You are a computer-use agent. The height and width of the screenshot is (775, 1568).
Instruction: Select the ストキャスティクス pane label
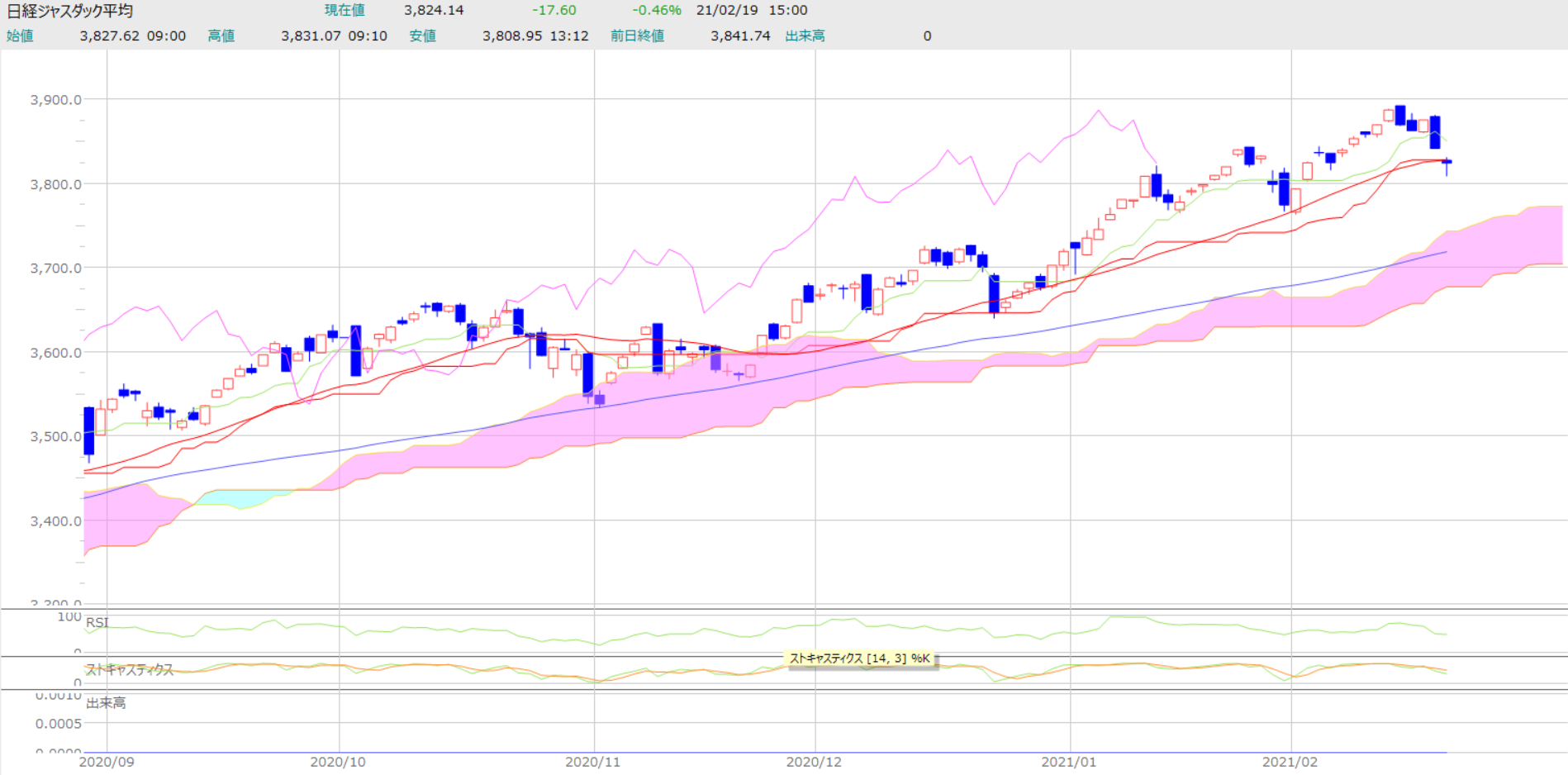coord(130,669)
